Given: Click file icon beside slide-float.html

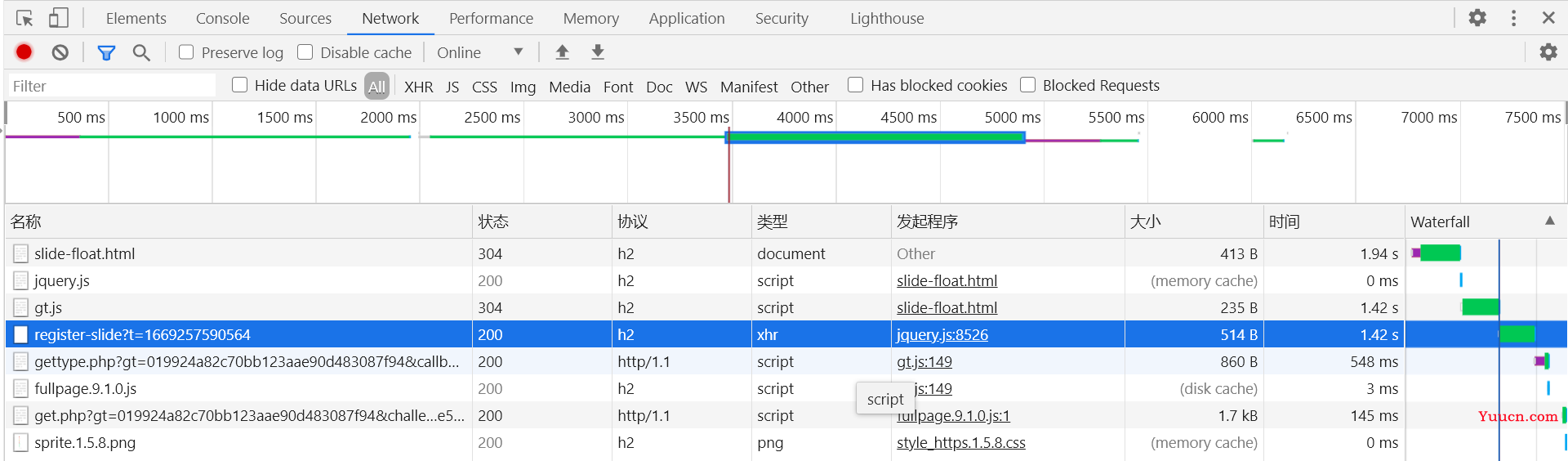Looking at the screenshot, I should pyautogui.click(x=20, y=253).
